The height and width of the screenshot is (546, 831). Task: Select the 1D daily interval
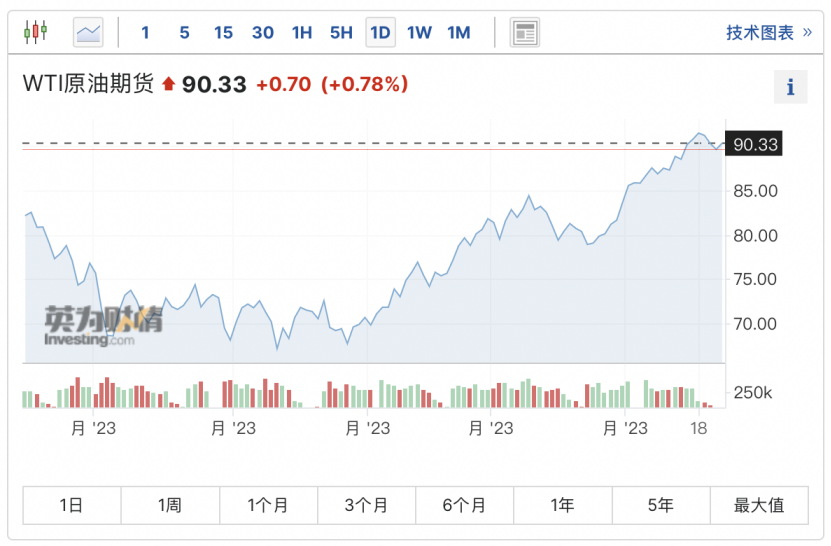[380, 32]
